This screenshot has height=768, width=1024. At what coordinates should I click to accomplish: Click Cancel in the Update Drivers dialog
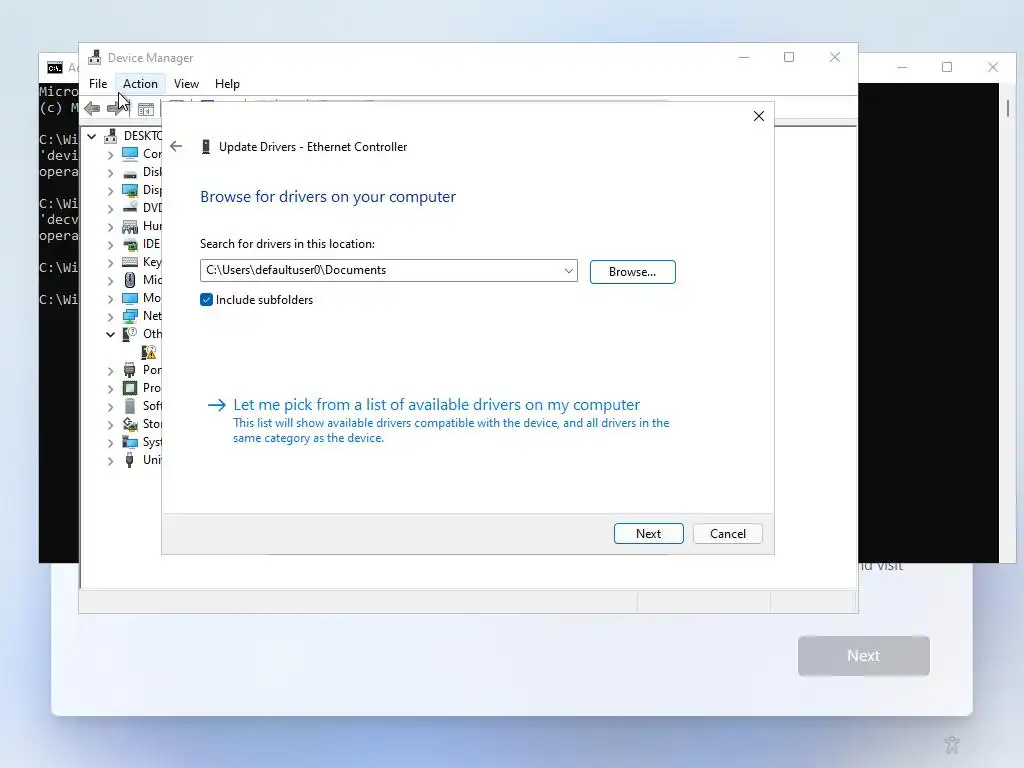728,534
